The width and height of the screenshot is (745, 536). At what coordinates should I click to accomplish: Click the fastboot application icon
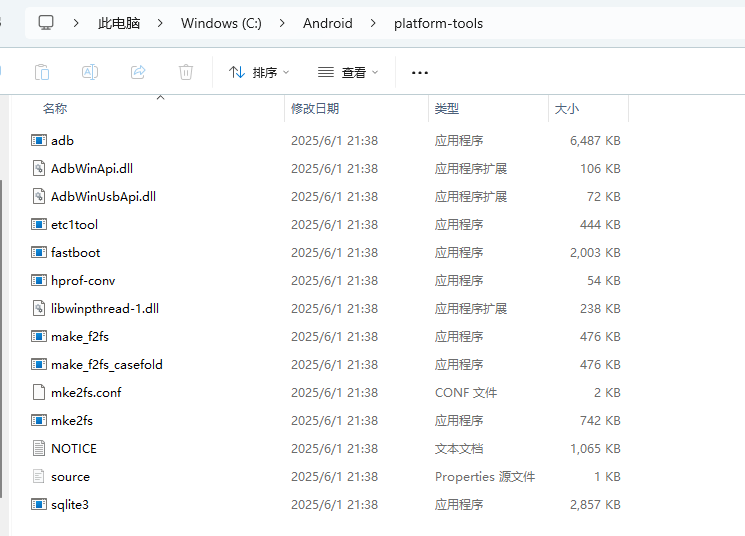point(39,252)
